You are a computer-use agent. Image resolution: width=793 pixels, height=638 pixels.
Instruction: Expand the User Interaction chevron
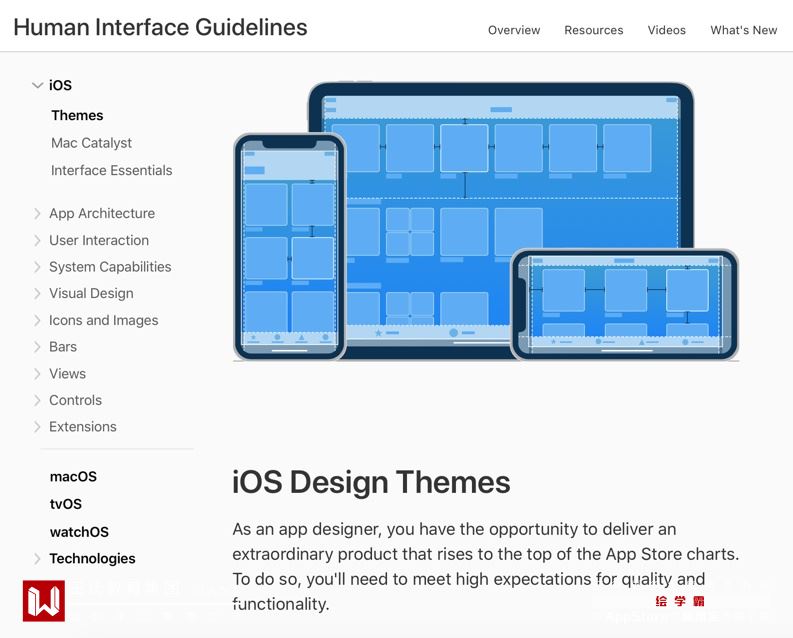[x=37, y=240]
